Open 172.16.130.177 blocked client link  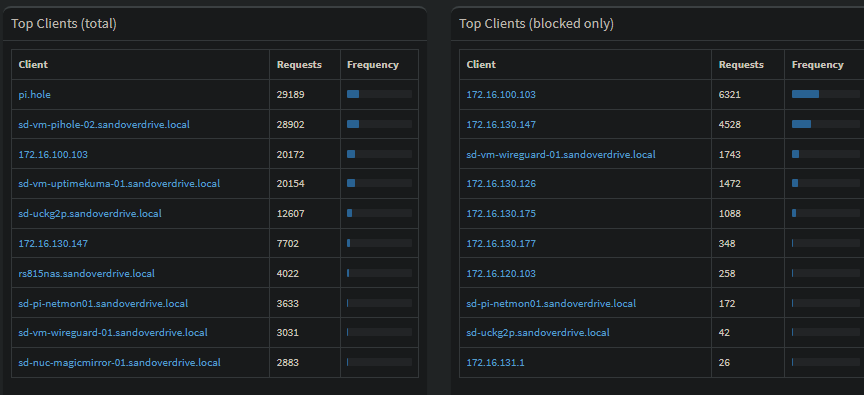click(x=501, y=244)
